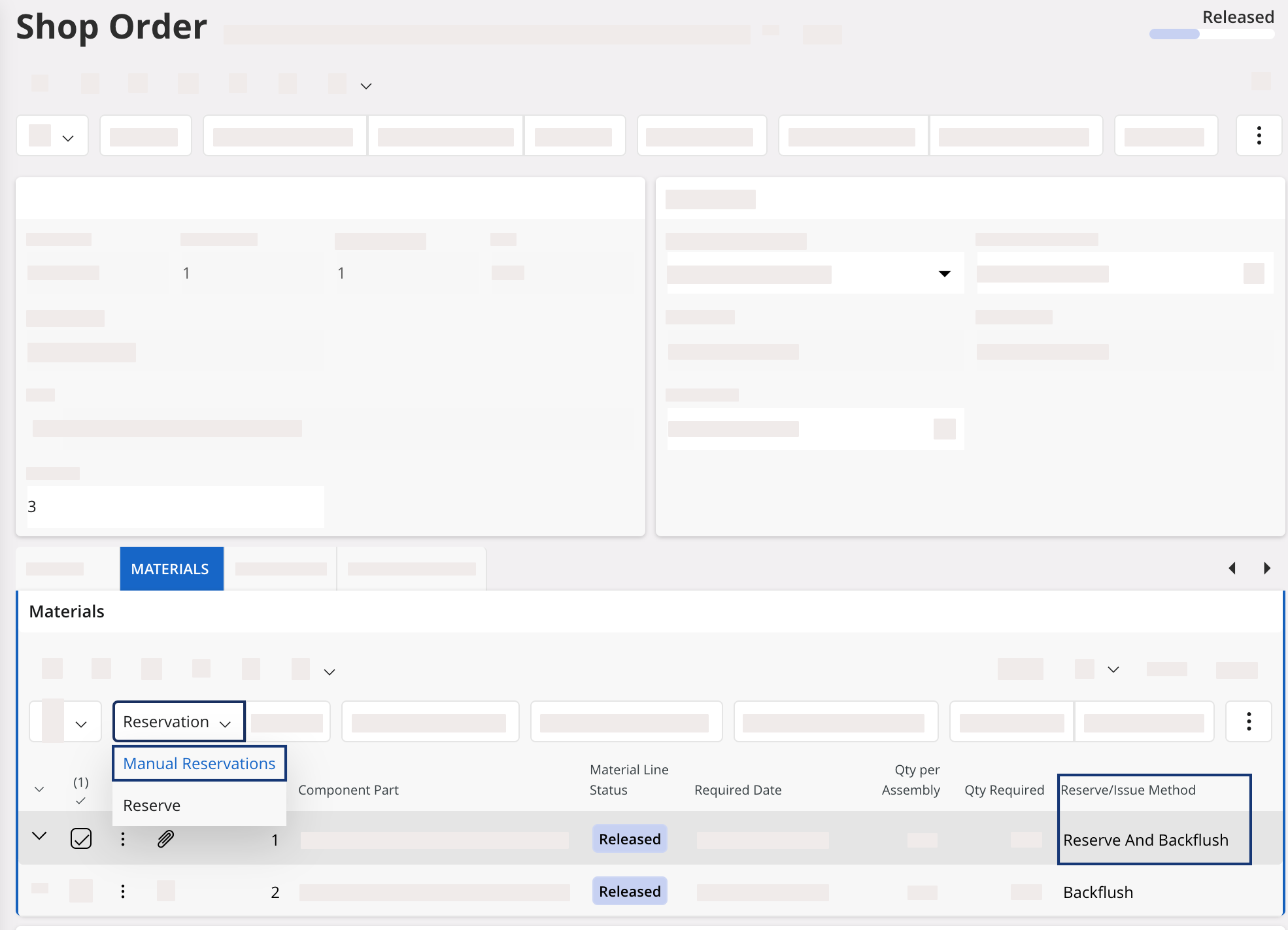Expand the Shop Order top toolbar chevron

tap(366, 86)
